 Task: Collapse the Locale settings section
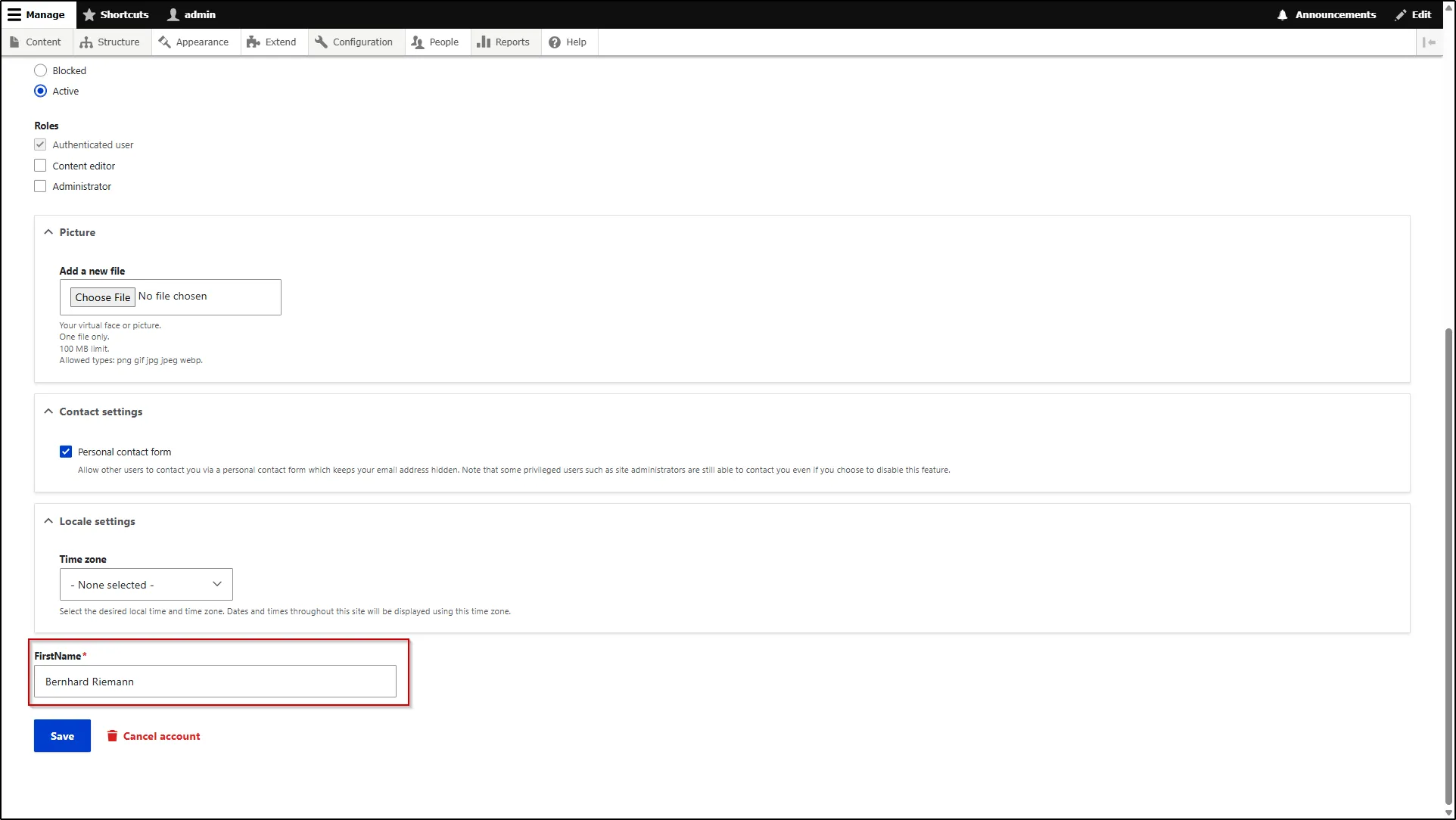(48, 520)
